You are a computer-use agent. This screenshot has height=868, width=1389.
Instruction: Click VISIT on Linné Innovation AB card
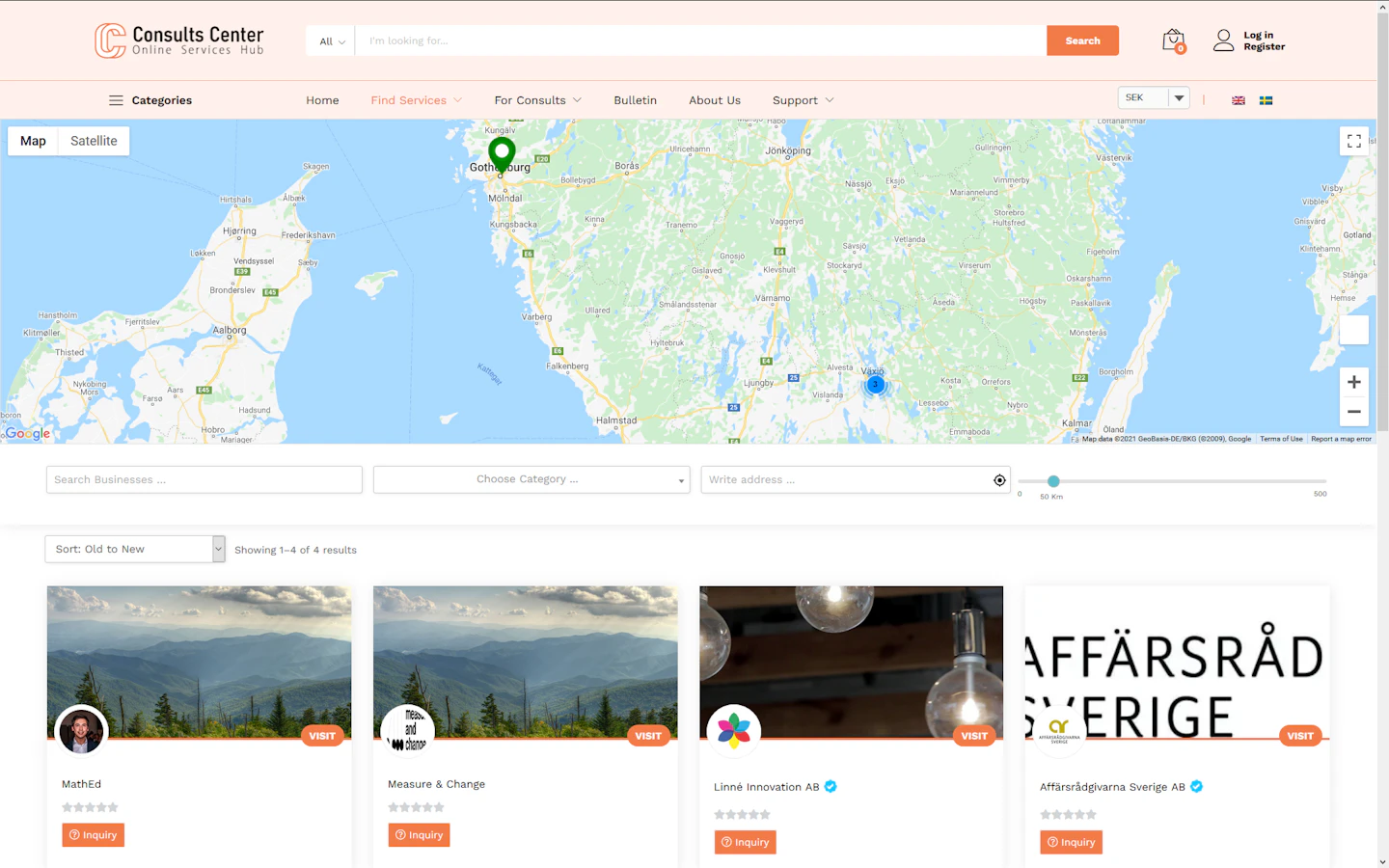974,736
